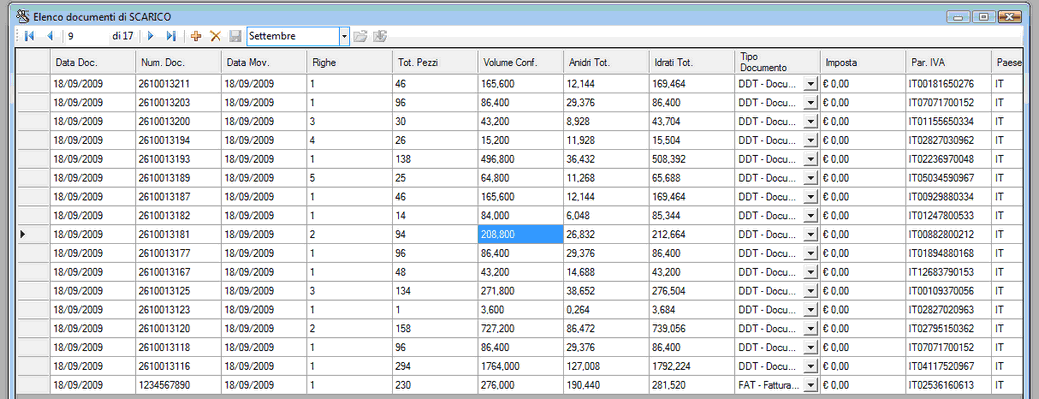The image size is (1039, 399).
Task: Click Idrati Tot. column header
Action: [x=691, y=63]
